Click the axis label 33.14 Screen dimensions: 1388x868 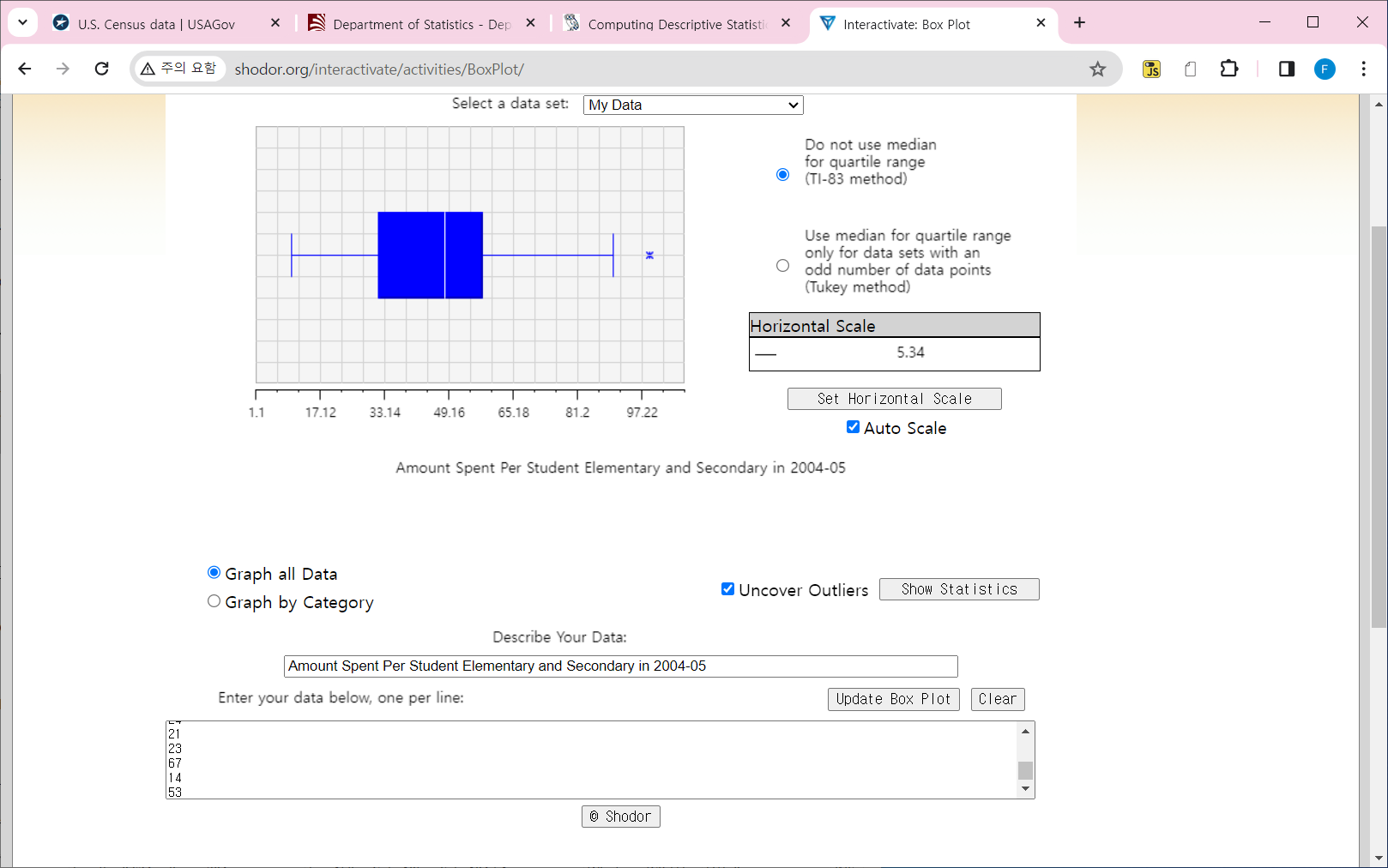pos(385,413)
